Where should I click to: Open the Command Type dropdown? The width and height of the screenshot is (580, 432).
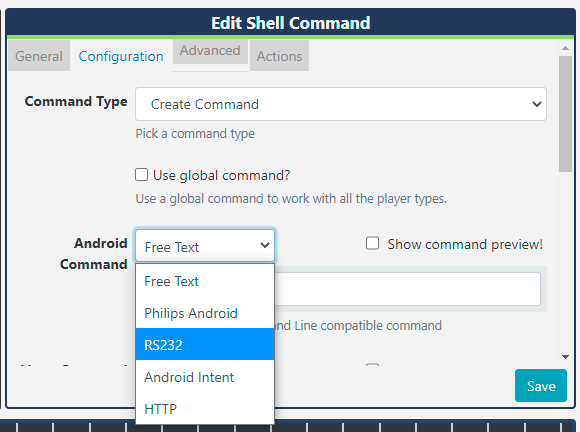pos(341,104)
